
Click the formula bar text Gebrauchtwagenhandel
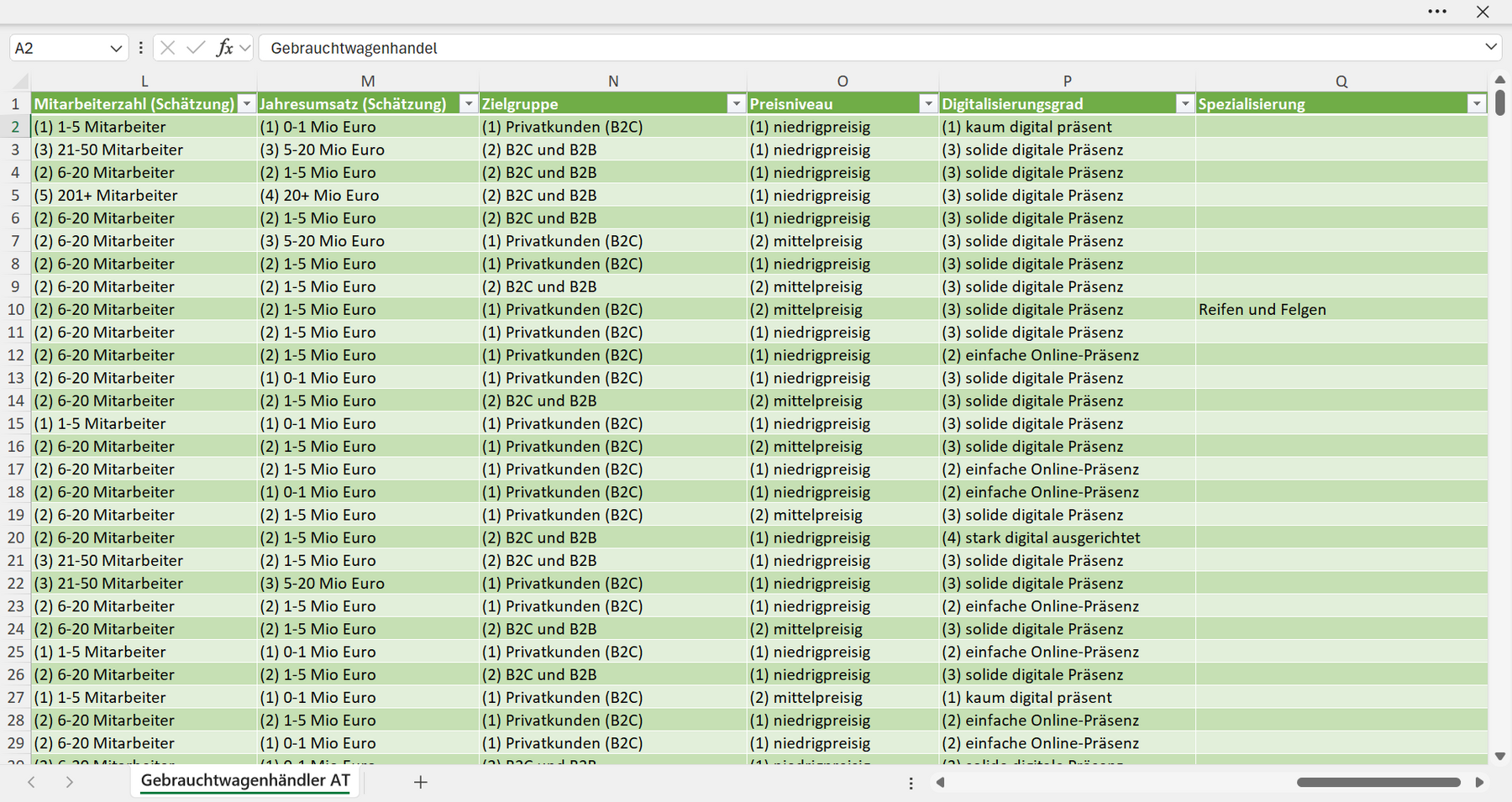pyautogui.click(x=354, y=48)
